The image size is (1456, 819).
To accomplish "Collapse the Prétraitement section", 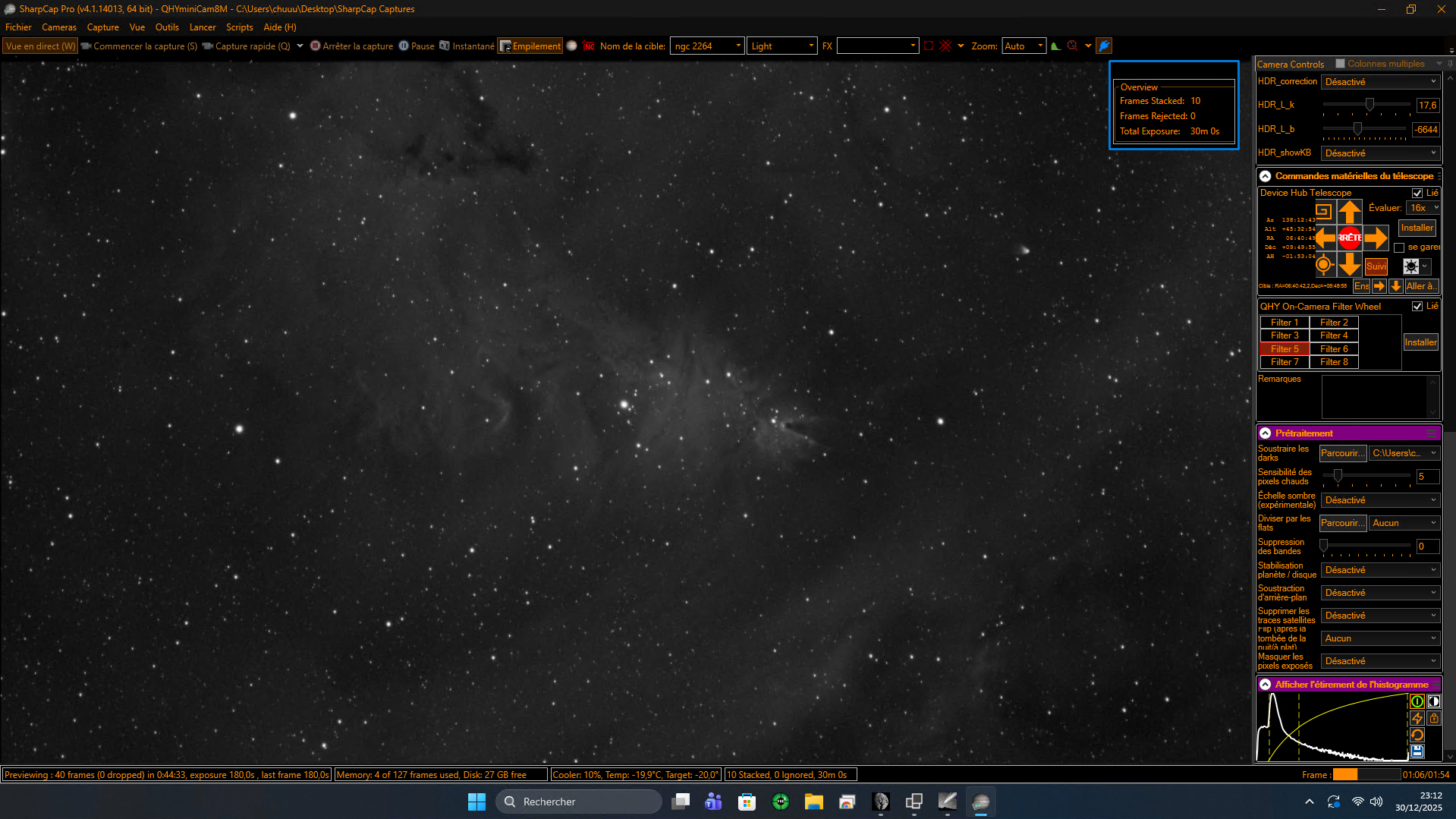I will (x=1265, y=433).
